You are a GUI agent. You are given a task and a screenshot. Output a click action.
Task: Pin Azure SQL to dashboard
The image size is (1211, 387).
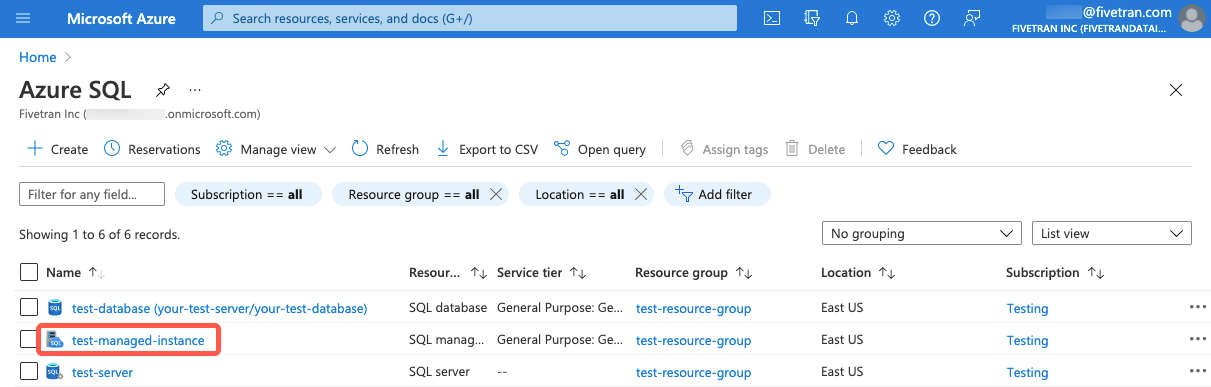162,90
